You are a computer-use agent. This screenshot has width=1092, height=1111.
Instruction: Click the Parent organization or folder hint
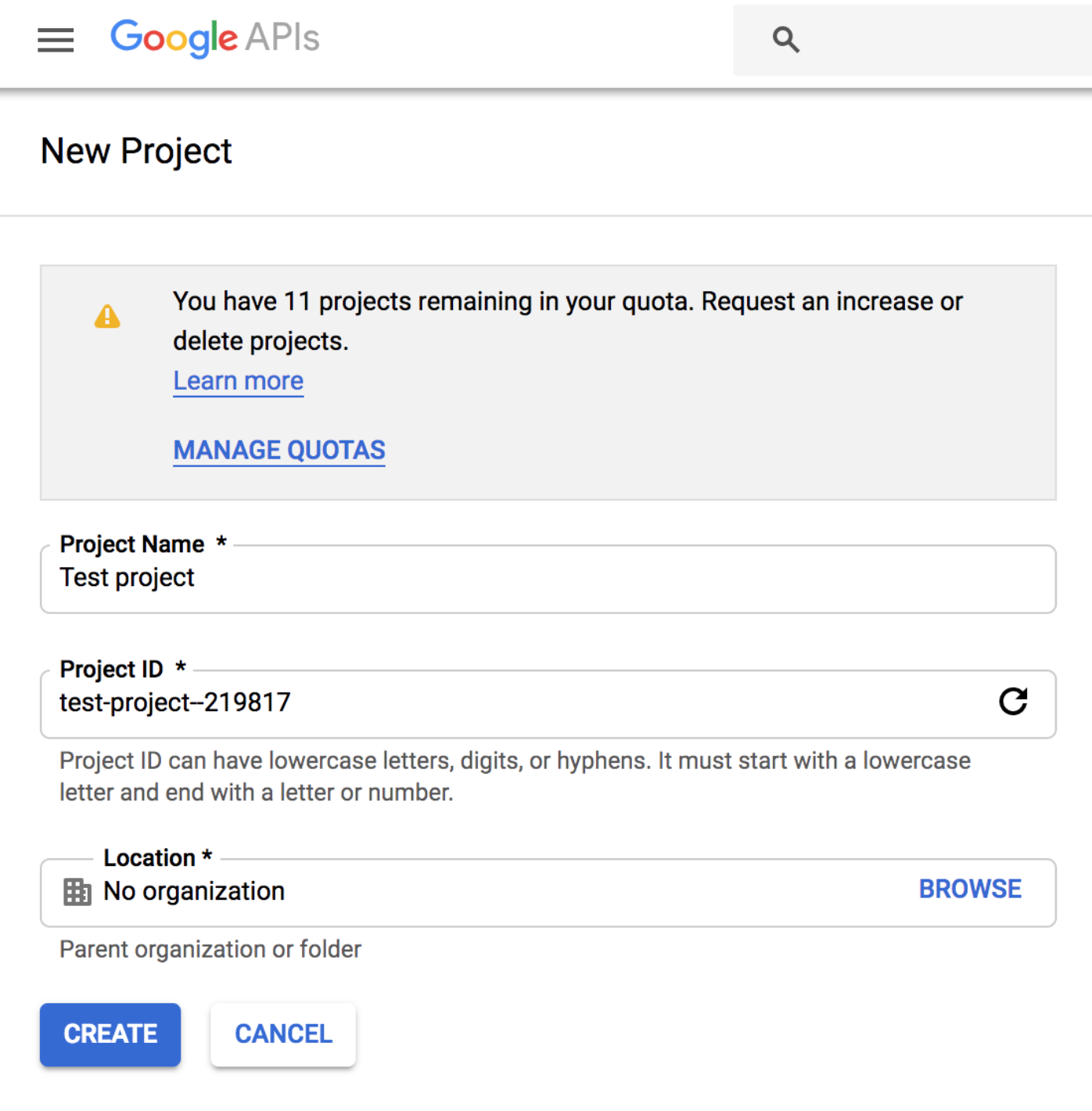click(x=210, y=949)
